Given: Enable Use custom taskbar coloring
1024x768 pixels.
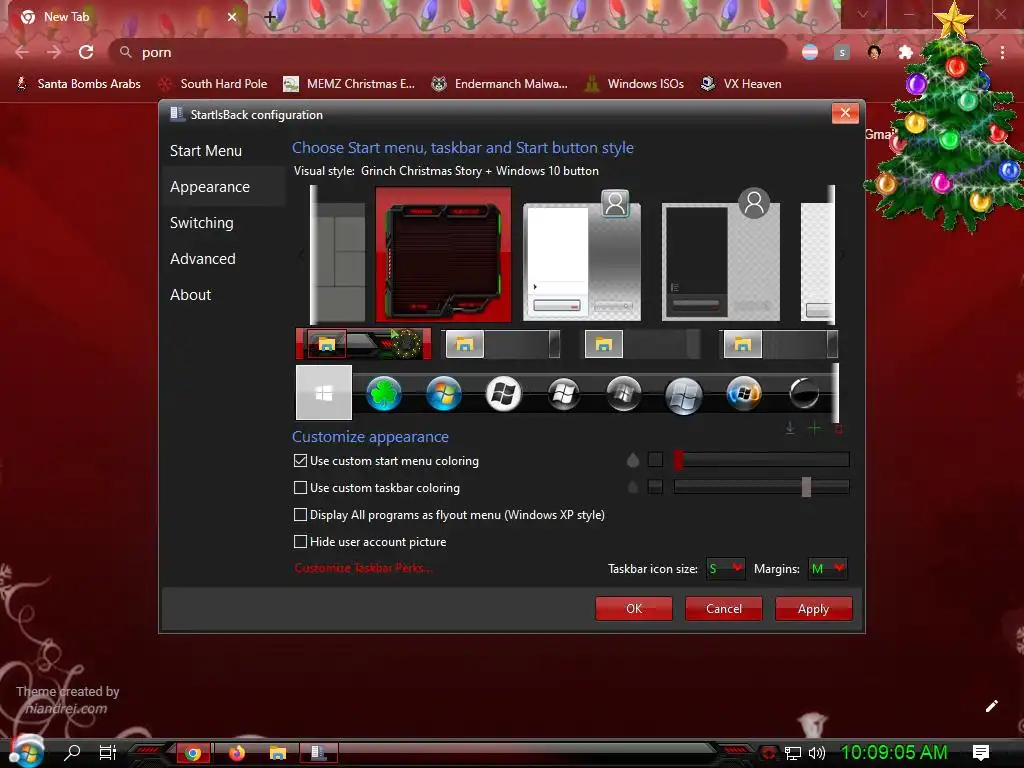Looking at the screenshot, I should point(300,487).
